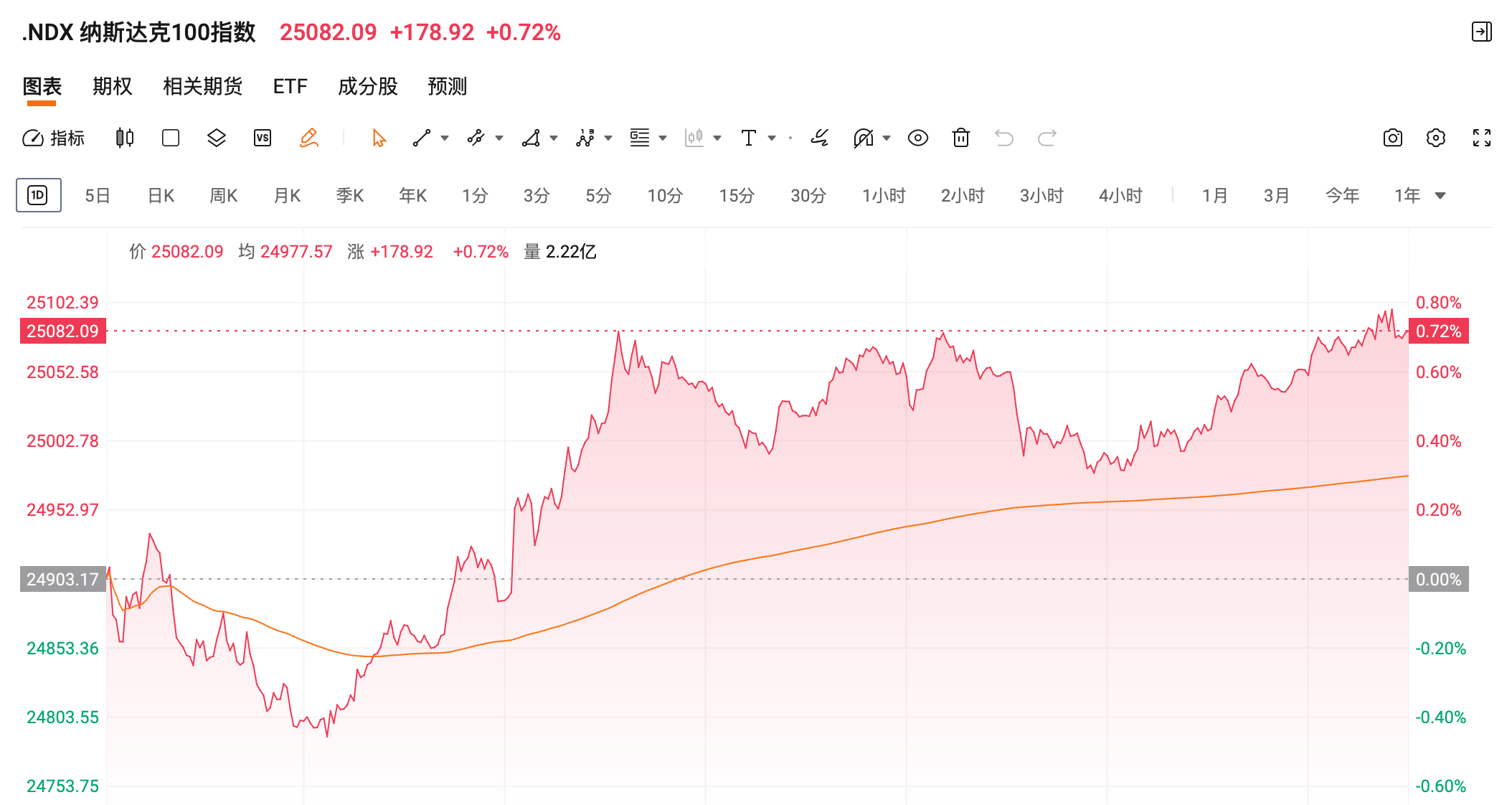The image size is (1512, 805).
Task: Toggle drawings visibility eye icon
Action: [x=918, y=138]
